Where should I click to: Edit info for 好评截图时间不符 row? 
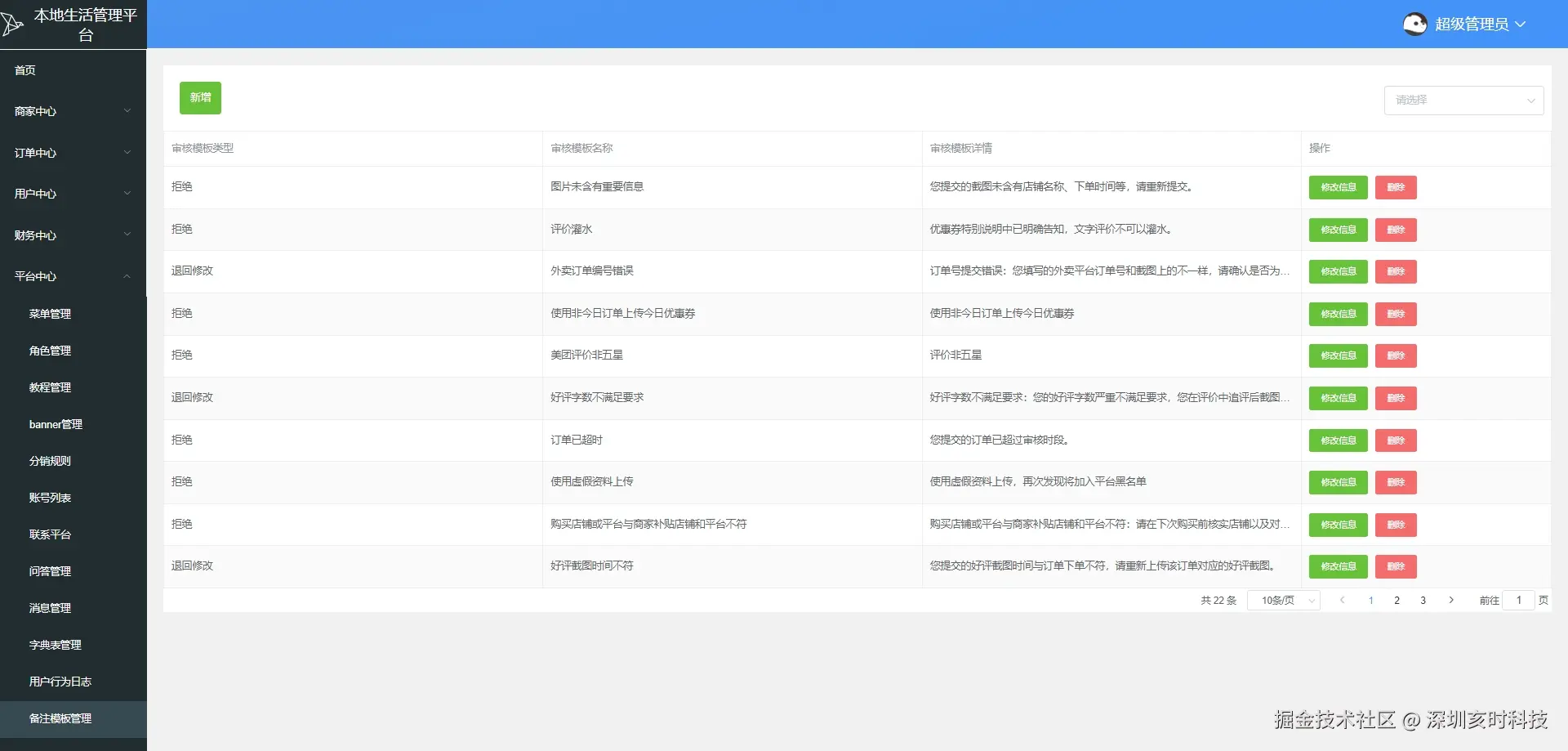(x=1338, y=566)
